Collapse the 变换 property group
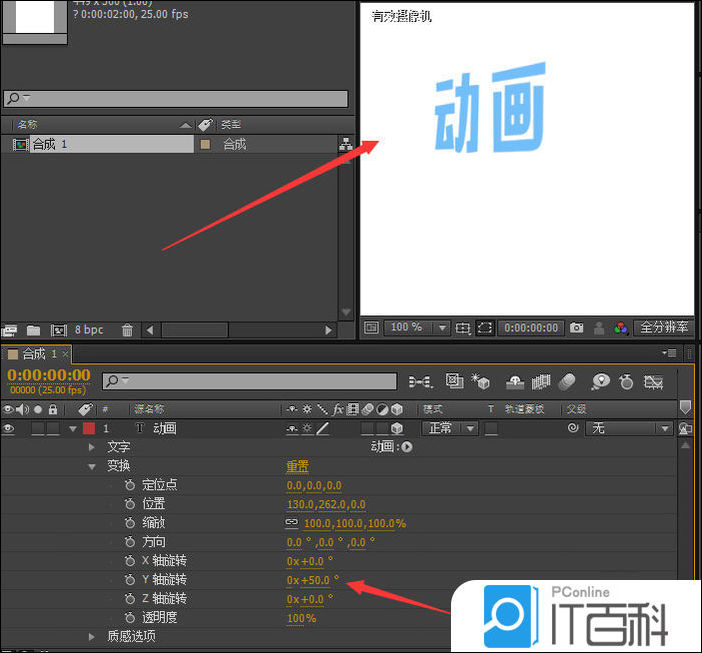 [92, 466]
